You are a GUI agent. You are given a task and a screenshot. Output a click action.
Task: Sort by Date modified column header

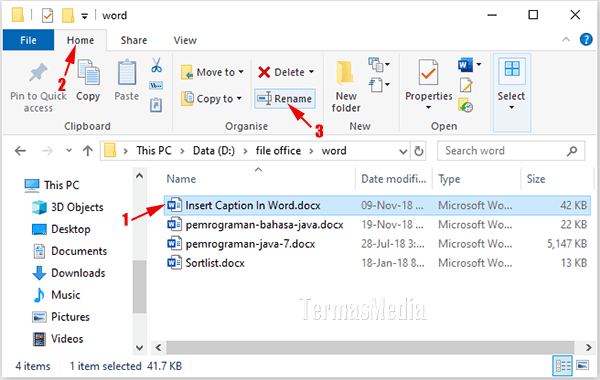393,179
